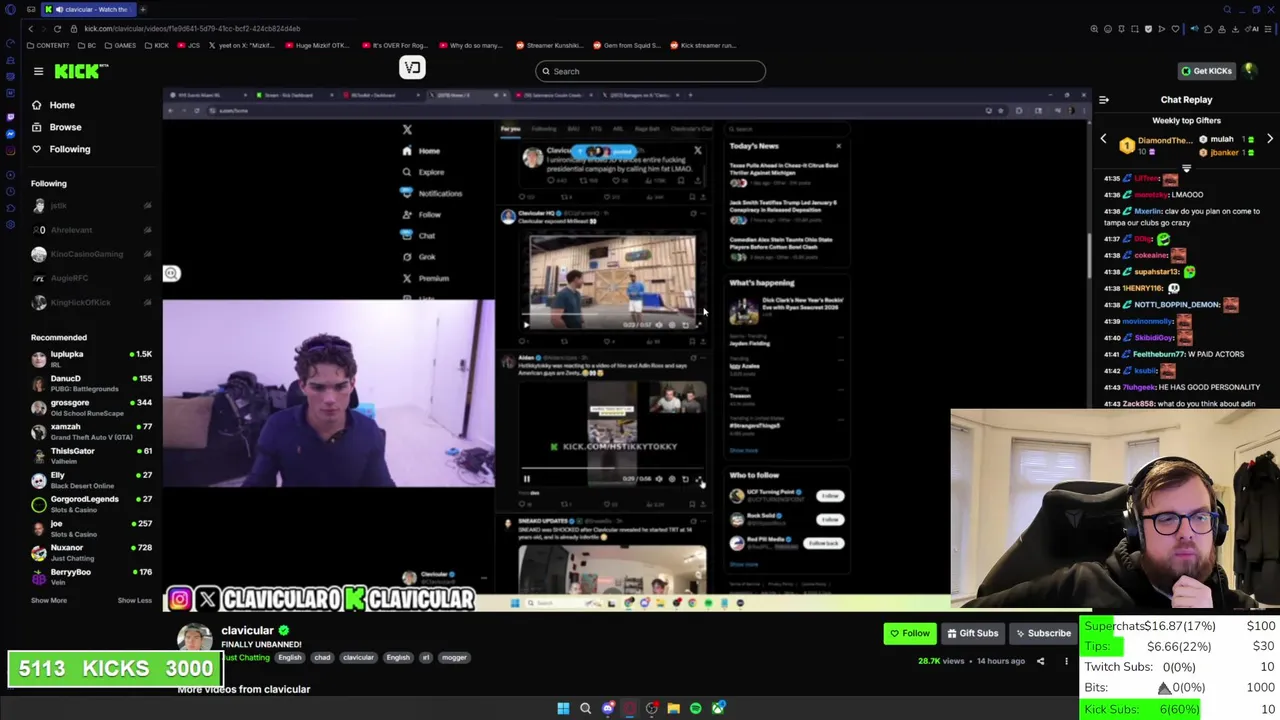Open the Just Chatting category link
The width and height of the screenshot is (1280, 720).
click(x=246, y=658)
